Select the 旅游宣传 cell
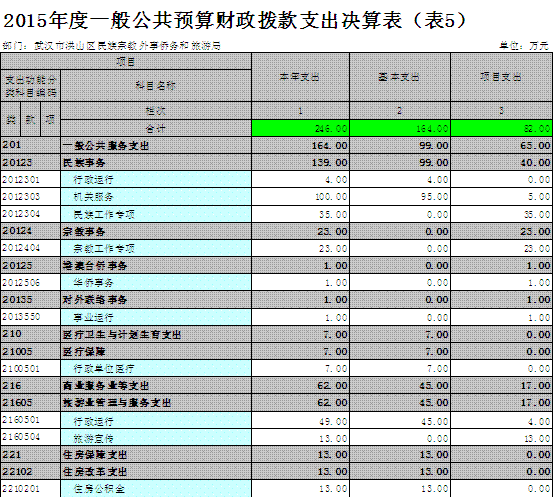The height and width of the screenshot is (497, 553). tap(156, 438)
